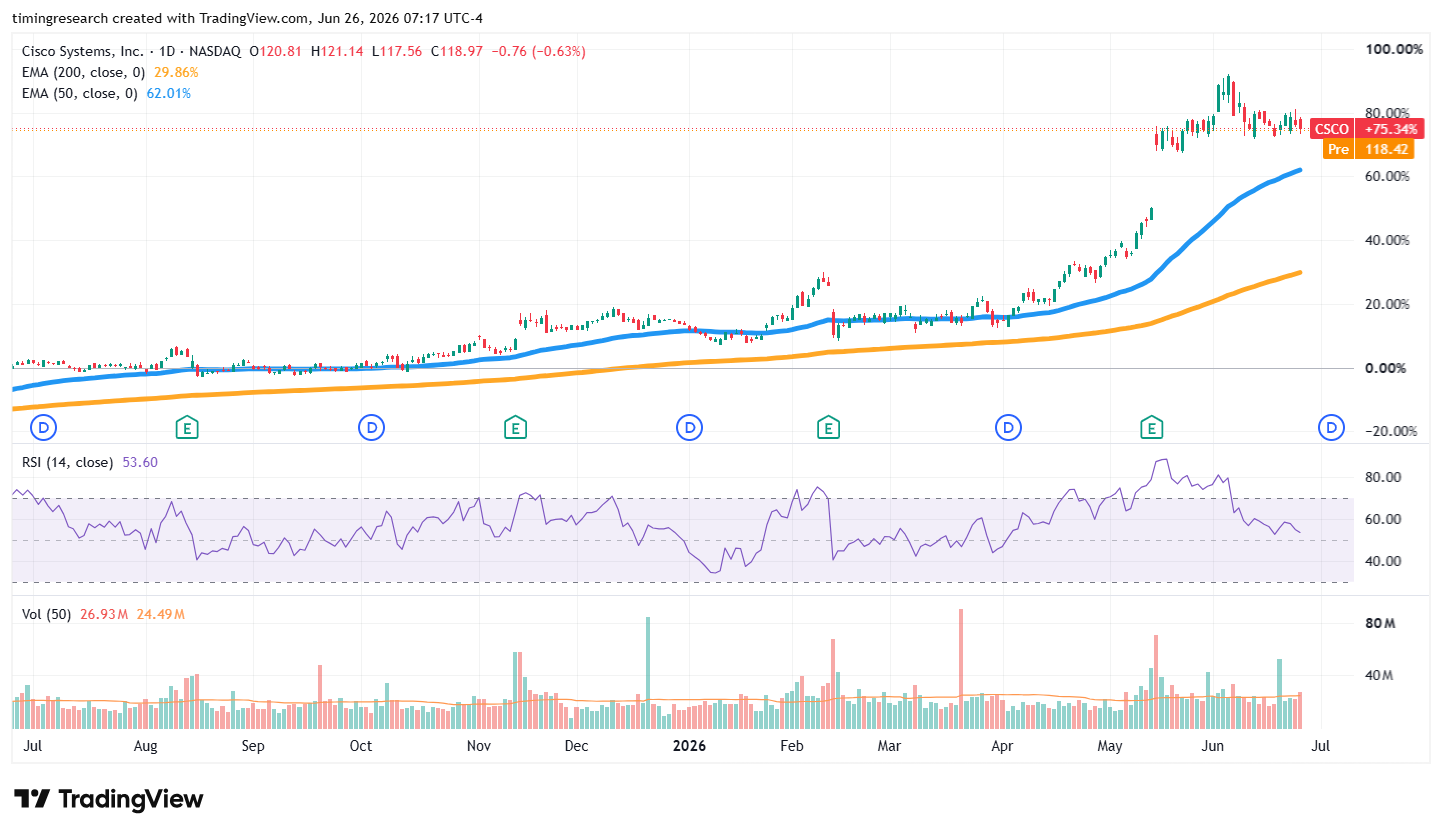Image resolution: width=1442 pixels, height=835 pixels.
Task: Click the close price C118.97
Action: pos(457,51)
